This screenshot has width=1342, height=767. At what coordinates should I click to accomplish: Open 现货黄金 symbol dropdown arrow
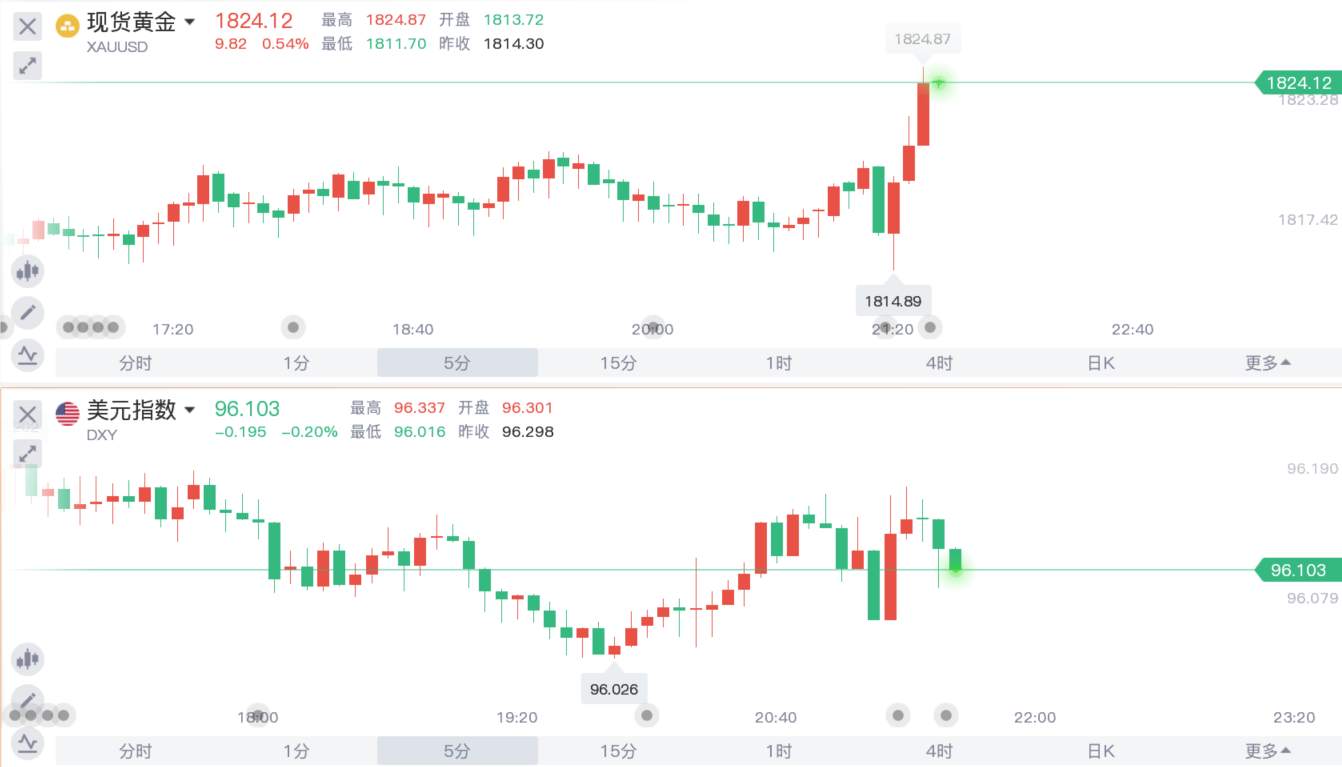190,21
